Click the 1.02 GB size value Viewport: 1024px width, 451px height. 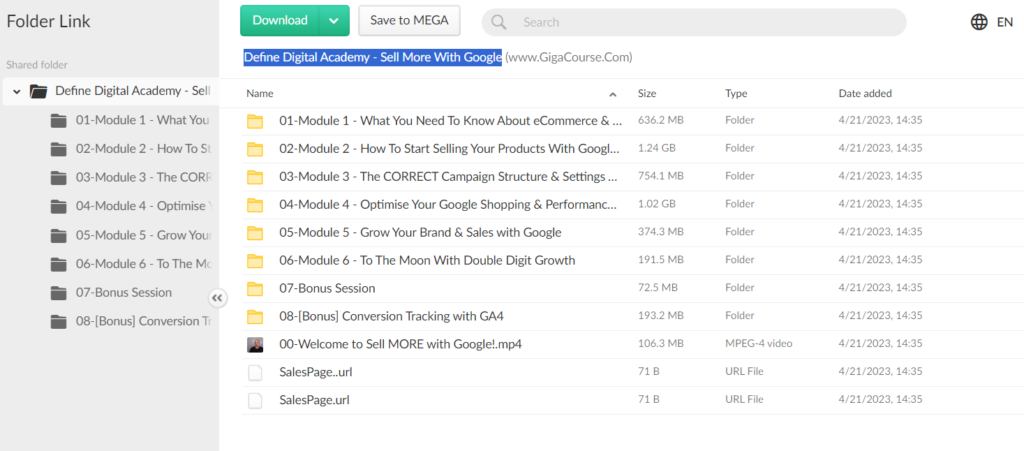pyautogui.click(x=656, y=204)
